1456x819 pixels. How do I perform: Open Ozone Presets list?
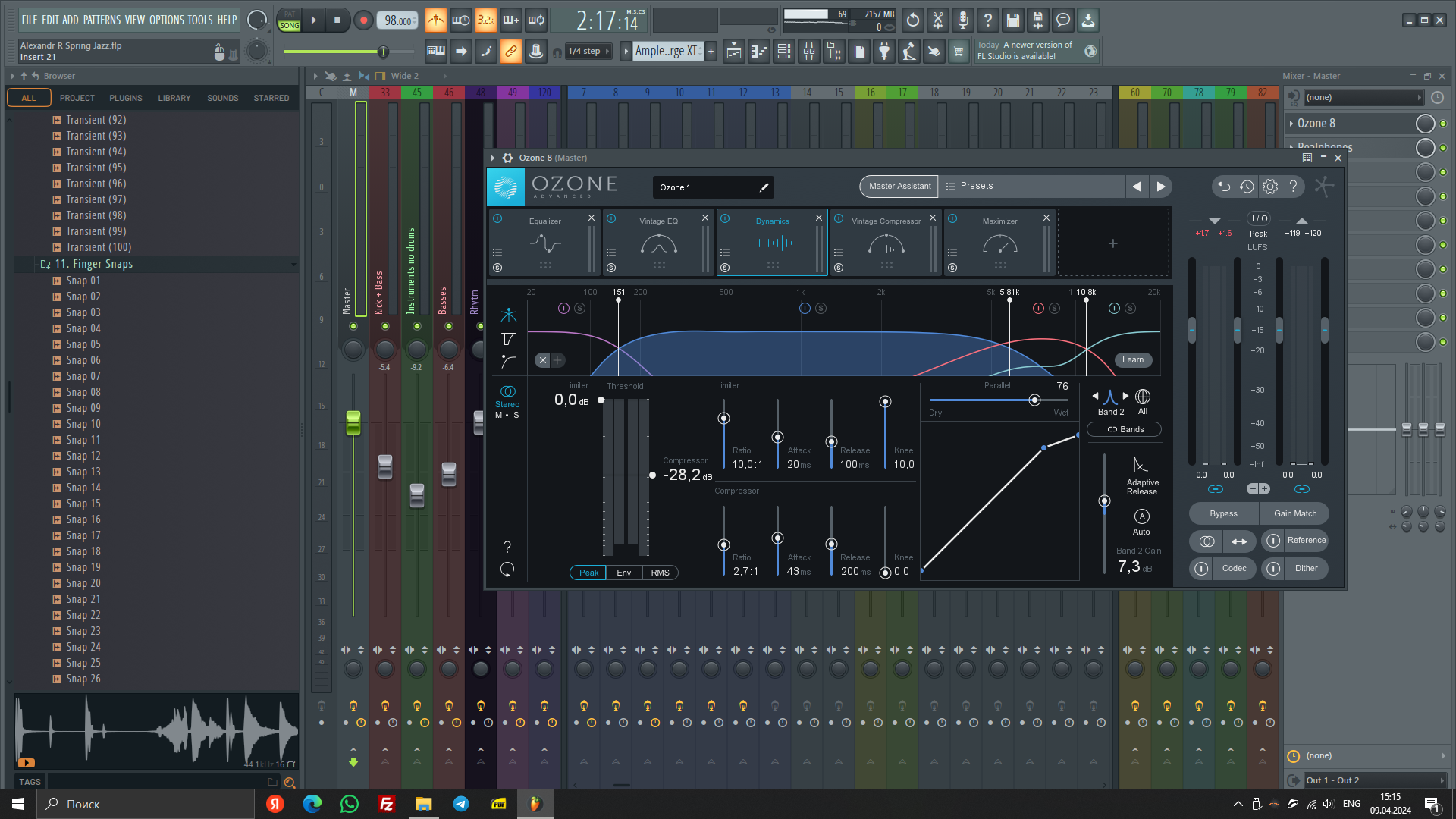pyautogui.click(x=1031, y=187)
